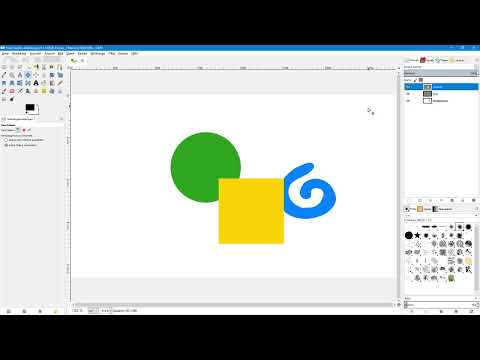Select the Bucket Fill tool

pyautogui.click(x=44, y=83)
